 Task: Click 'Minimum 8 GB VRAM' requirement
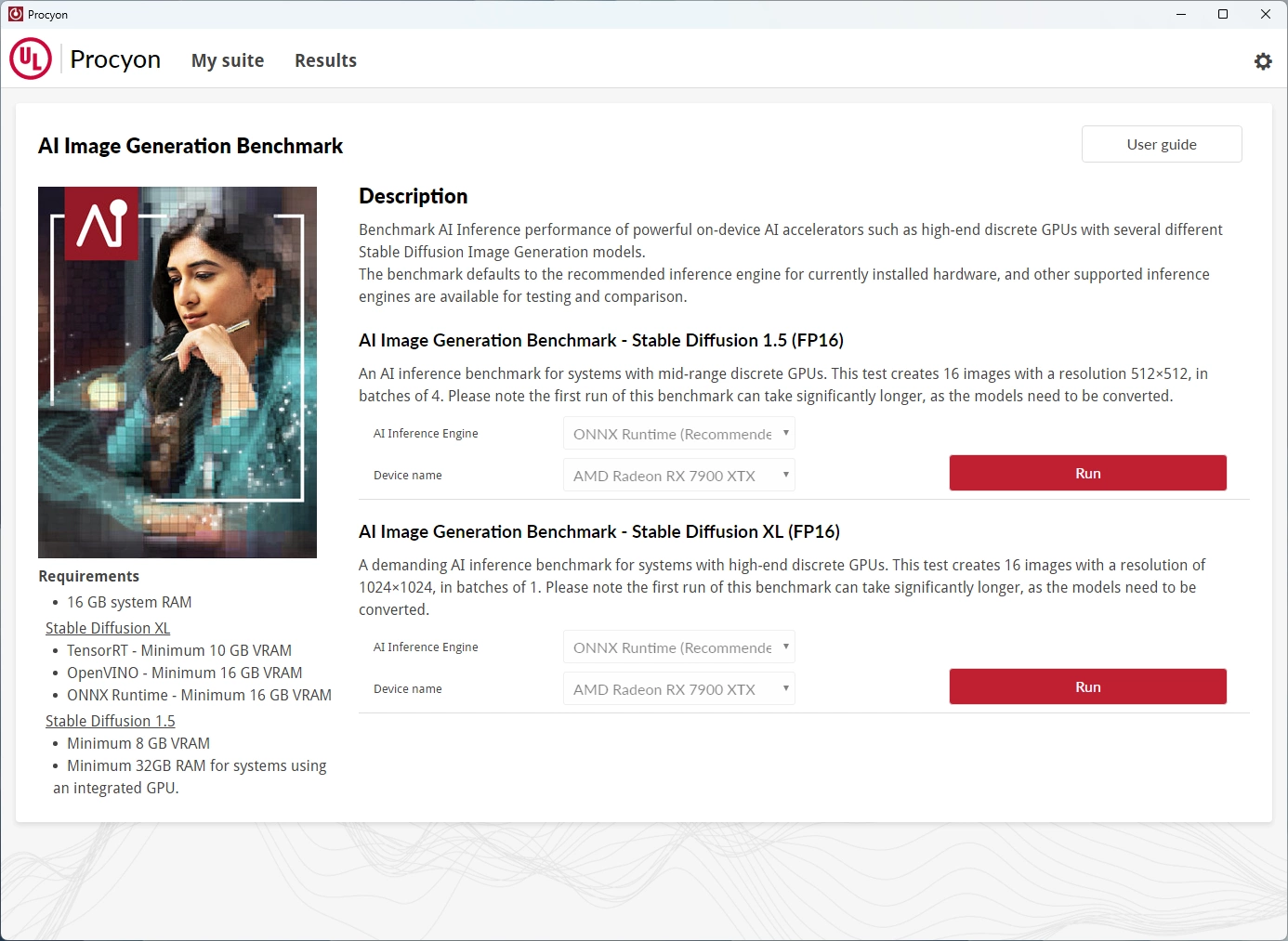pos(138,743)
